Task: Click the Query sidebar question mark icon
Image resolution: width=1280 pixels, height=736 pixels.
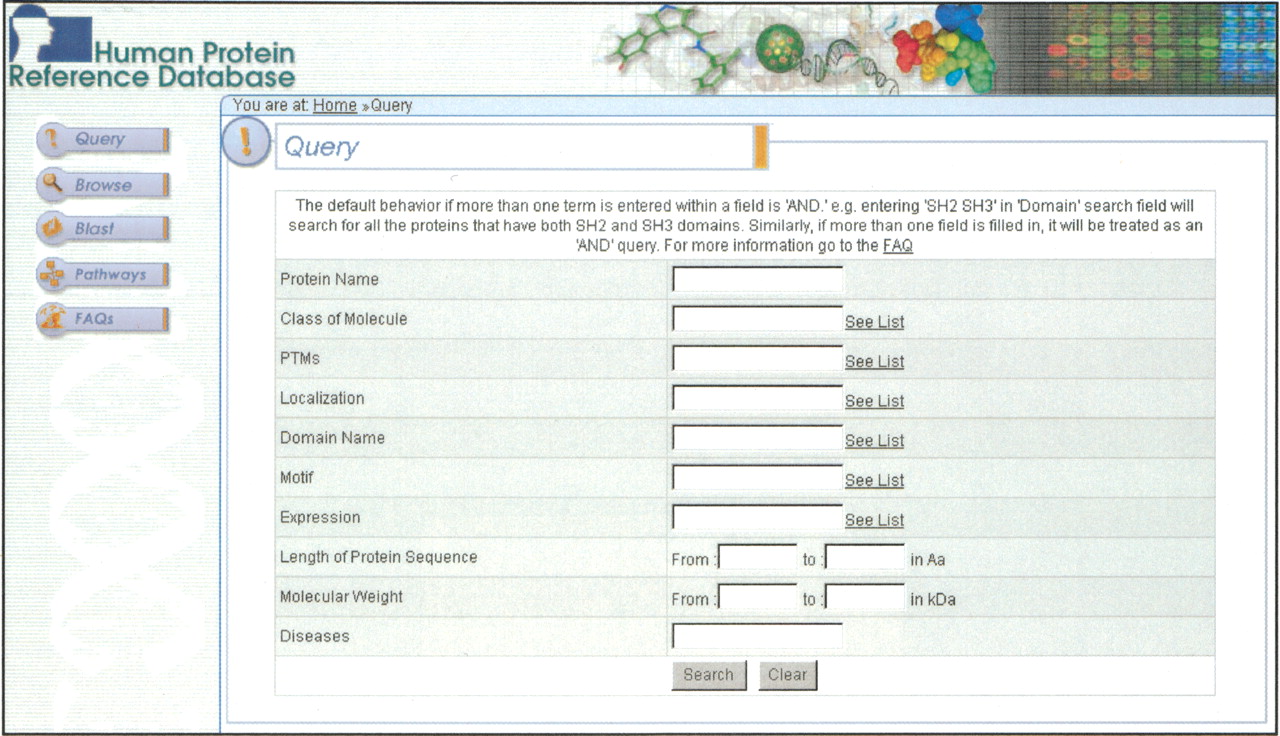Action: pos(52,140)
